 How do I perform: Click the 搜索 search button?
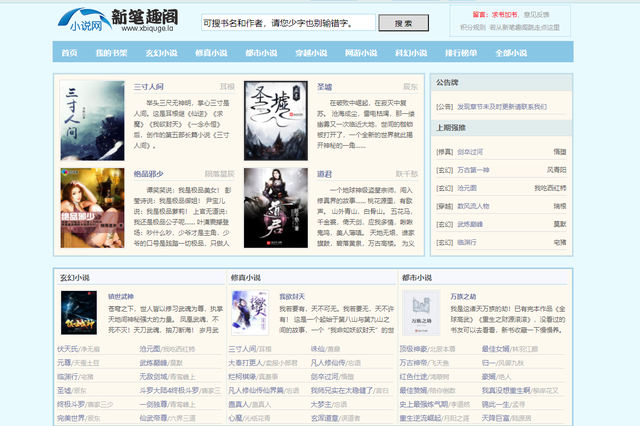click(403, 23)
